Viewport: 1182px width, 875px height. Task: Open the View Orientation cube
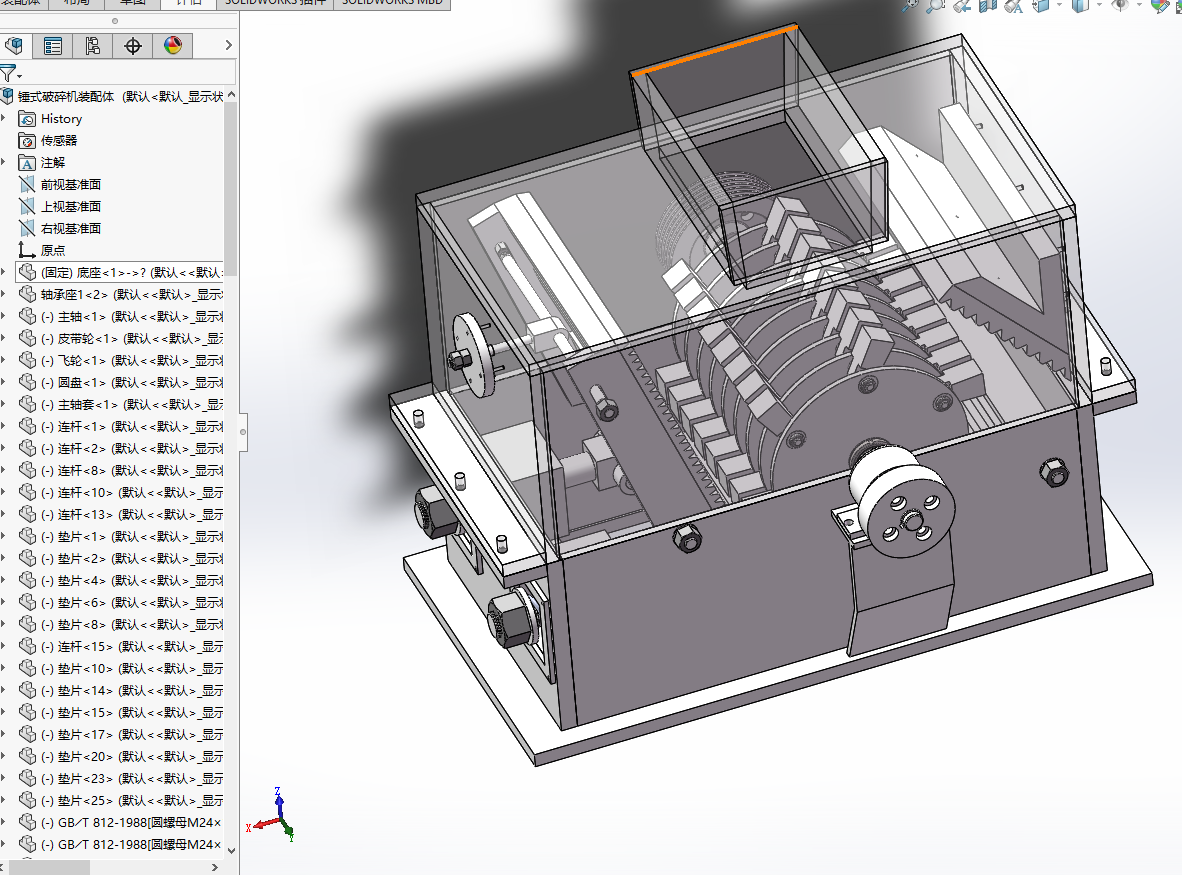click(1041, 5)
